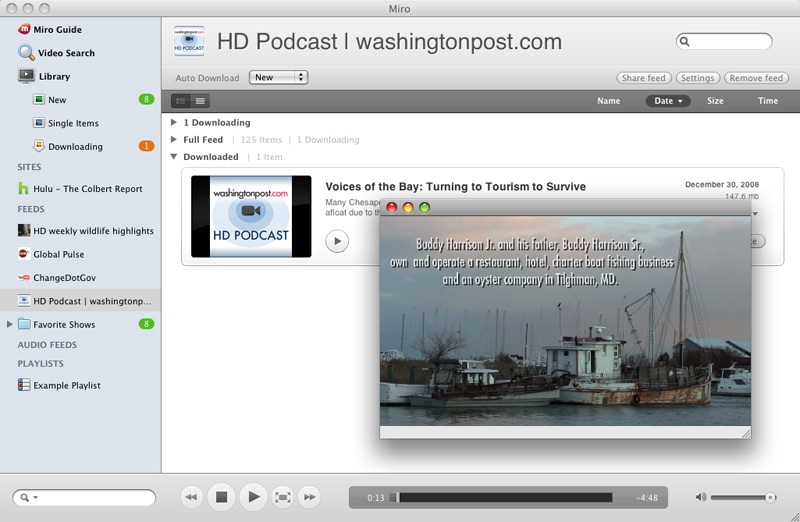The image size is (800, 522).
Task: Adjust the volume slider
Action: pos(743,497)
